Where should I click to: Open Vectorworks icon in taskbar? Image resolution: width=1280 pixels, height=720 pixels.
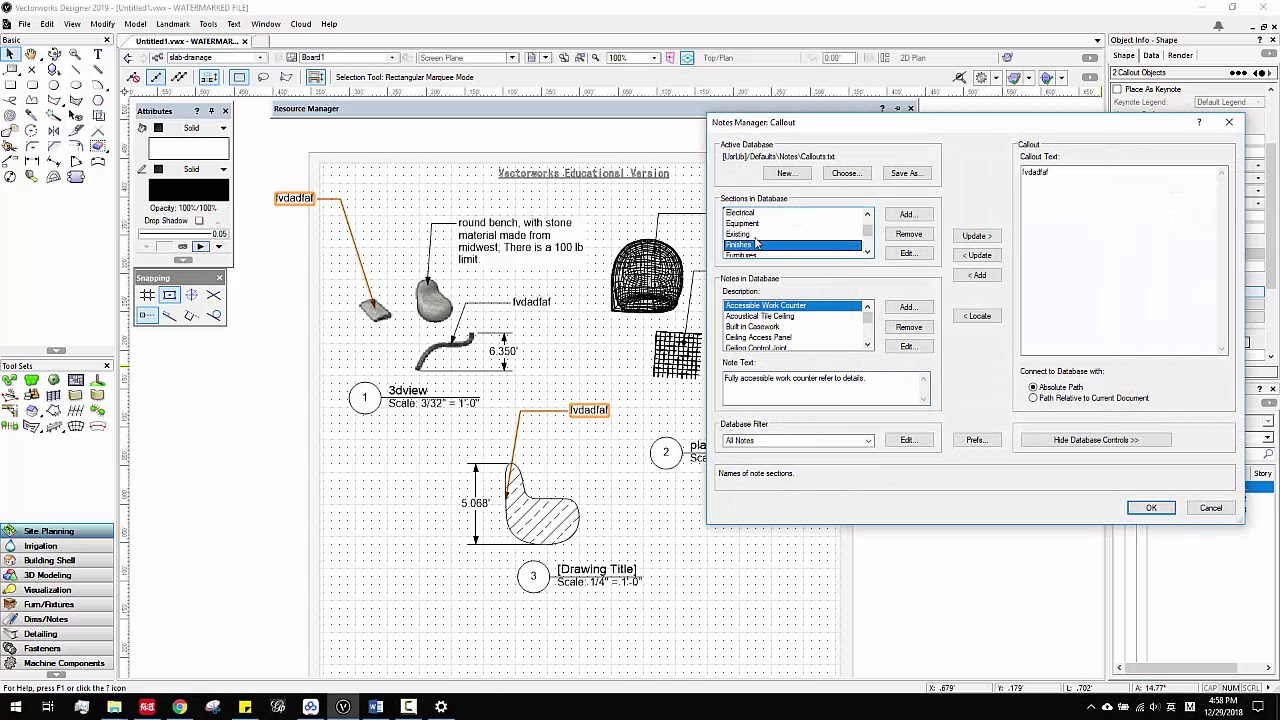[343, 708]
